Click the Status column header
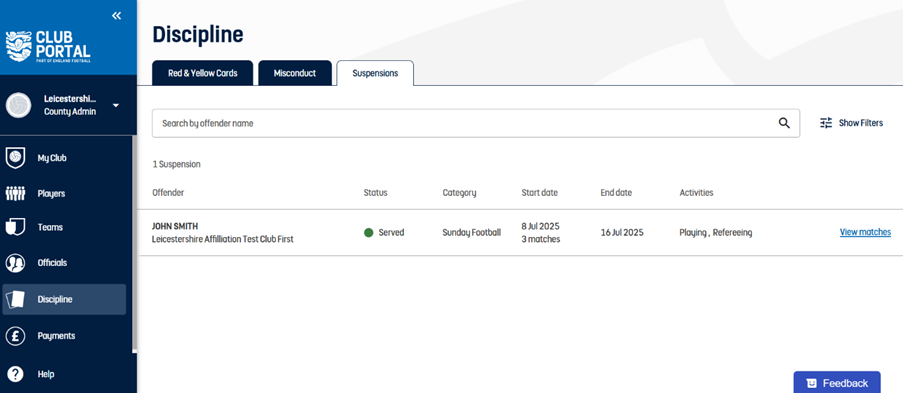 (x=375, y=192)
